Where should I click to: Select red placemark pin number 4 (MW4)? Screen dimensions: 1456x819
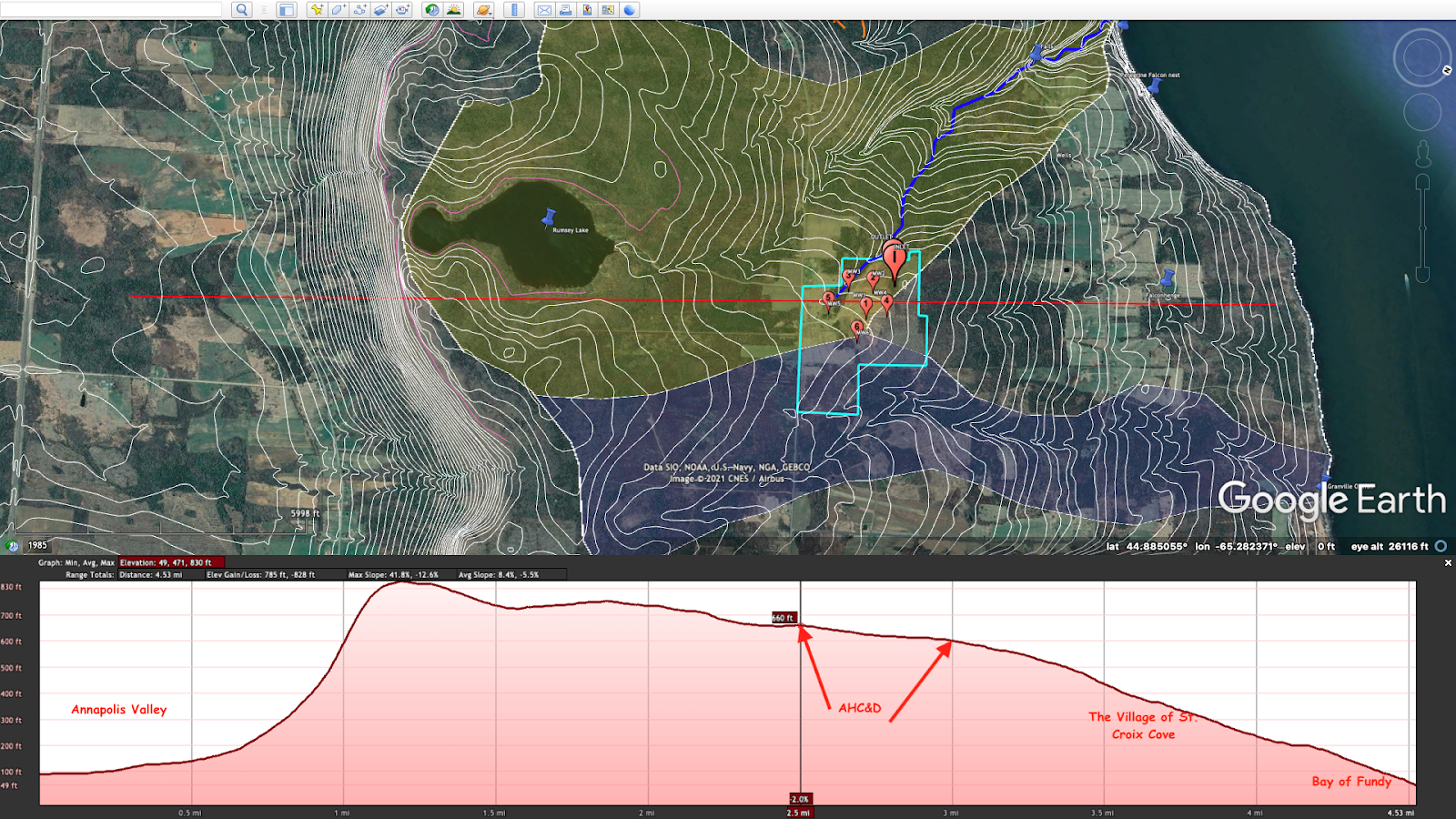coord(887,303)
